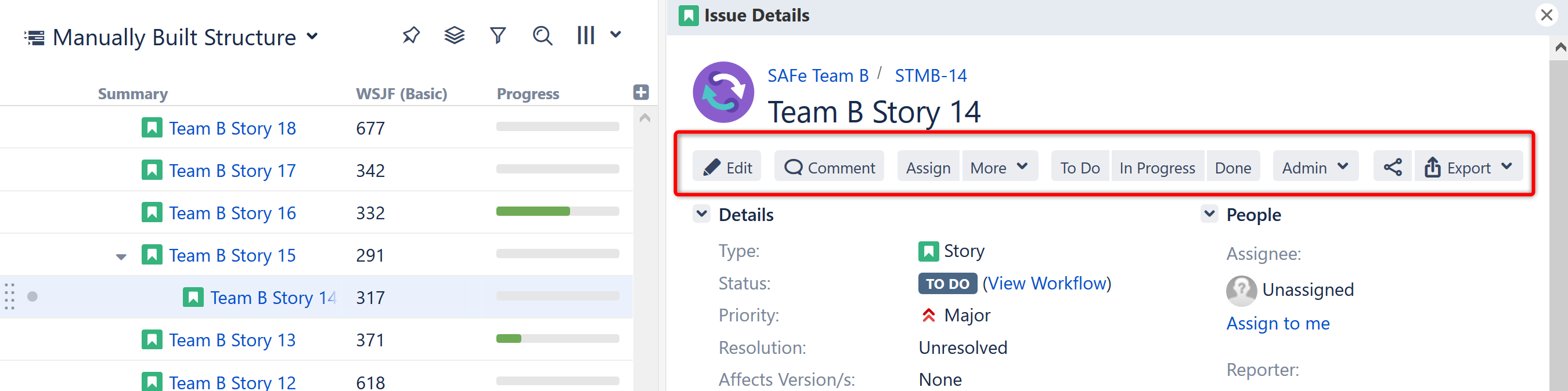Click Team B Story 16 progress bar
Image resolution: width=1568 pixels, height=391 pixels.
point(557,212)
